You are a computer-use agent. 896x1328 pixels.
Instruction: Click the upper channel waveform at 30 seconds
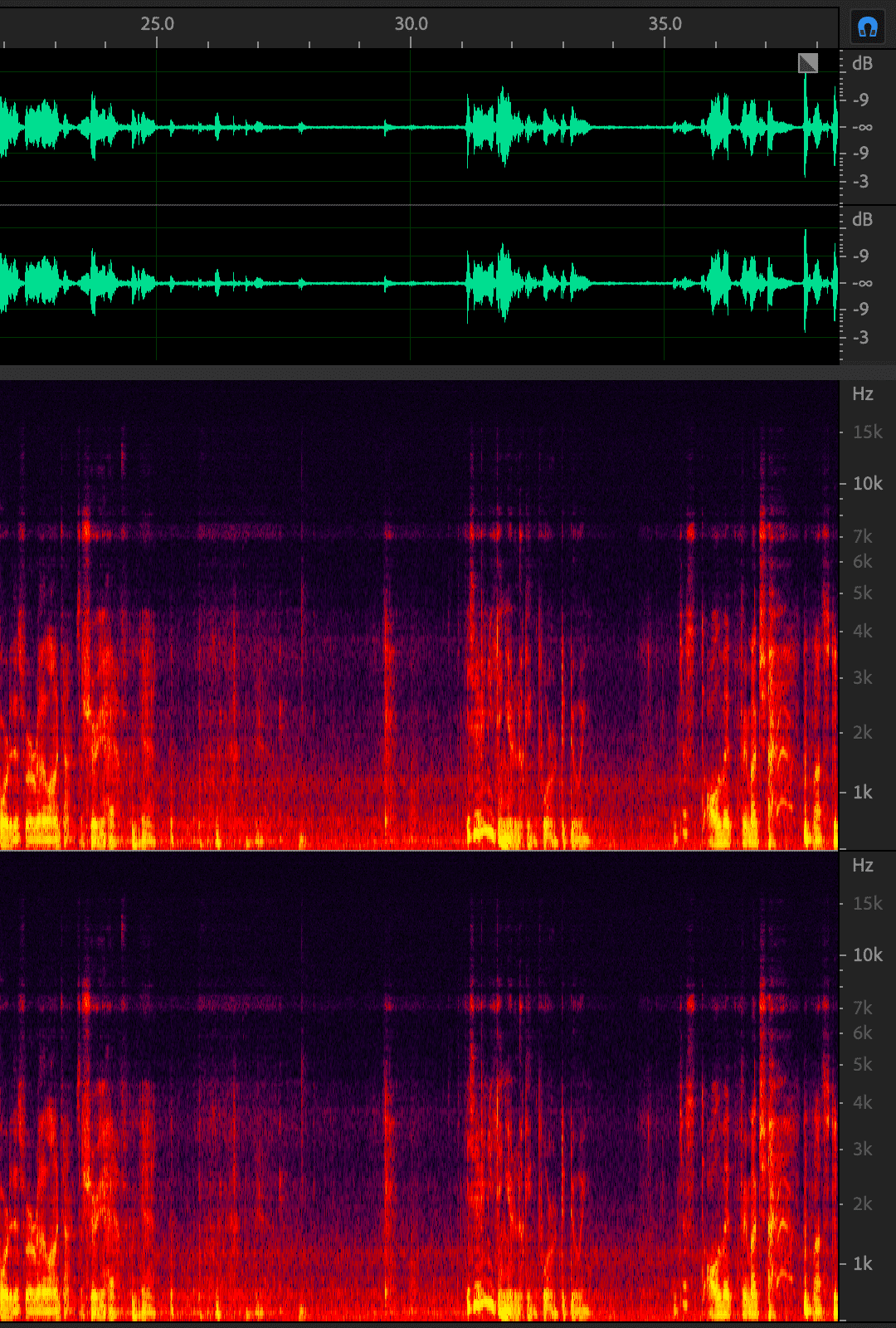[411, 127]
